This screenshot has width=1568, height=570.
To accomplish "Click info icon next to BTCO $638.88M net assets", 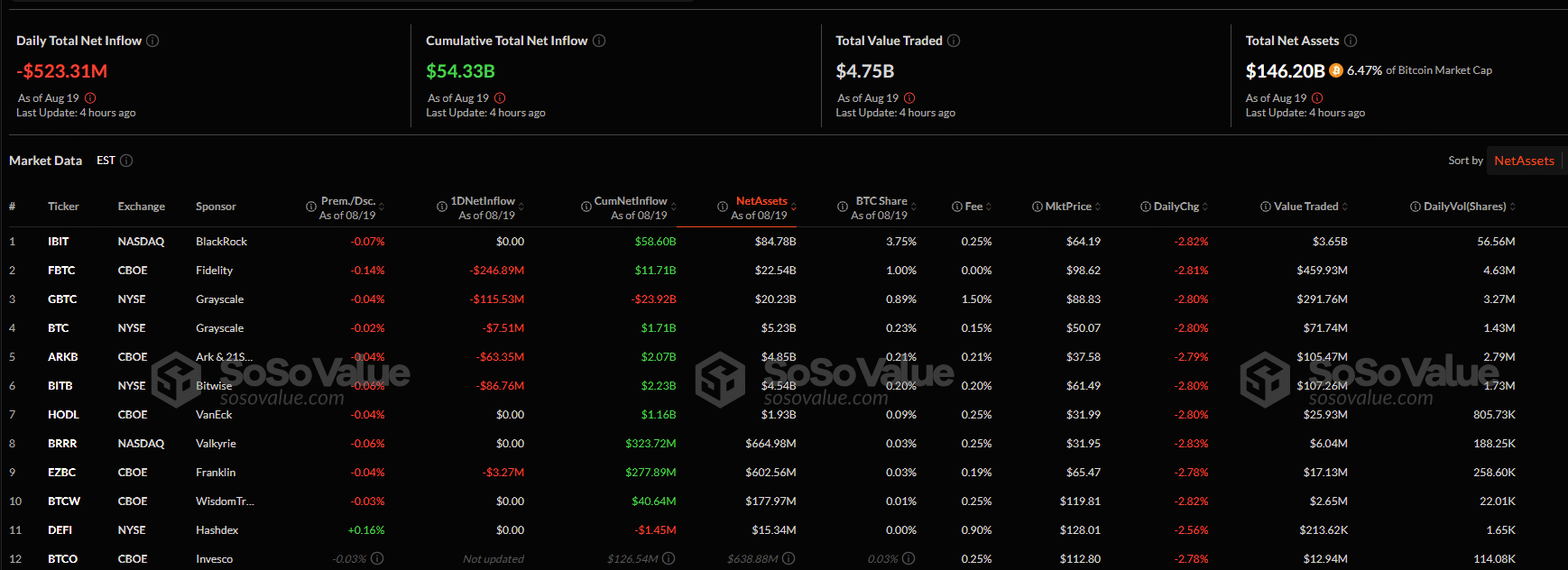I will pos(789,558).
